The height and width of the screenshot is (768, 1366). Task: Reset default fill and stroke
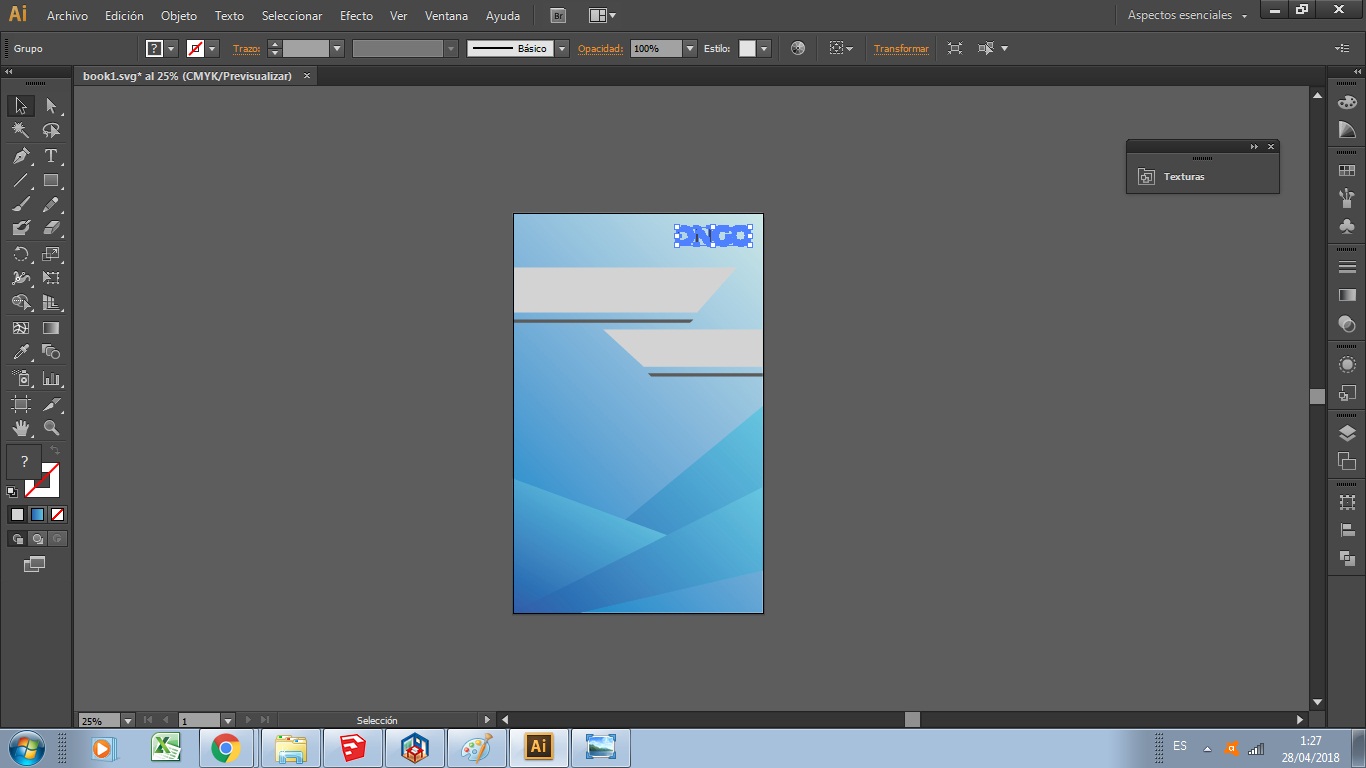coord(12,492)
